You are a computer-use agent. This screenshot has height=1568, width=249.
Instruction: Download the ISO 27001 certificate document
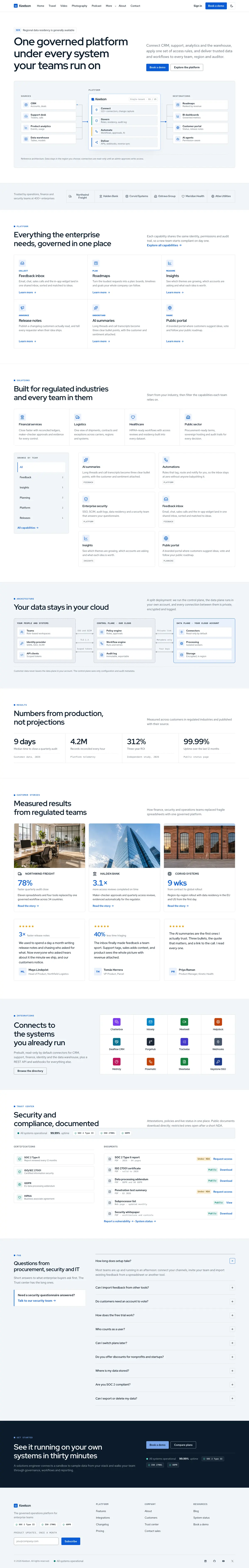pyautogui.click(x=226, y=1170)
